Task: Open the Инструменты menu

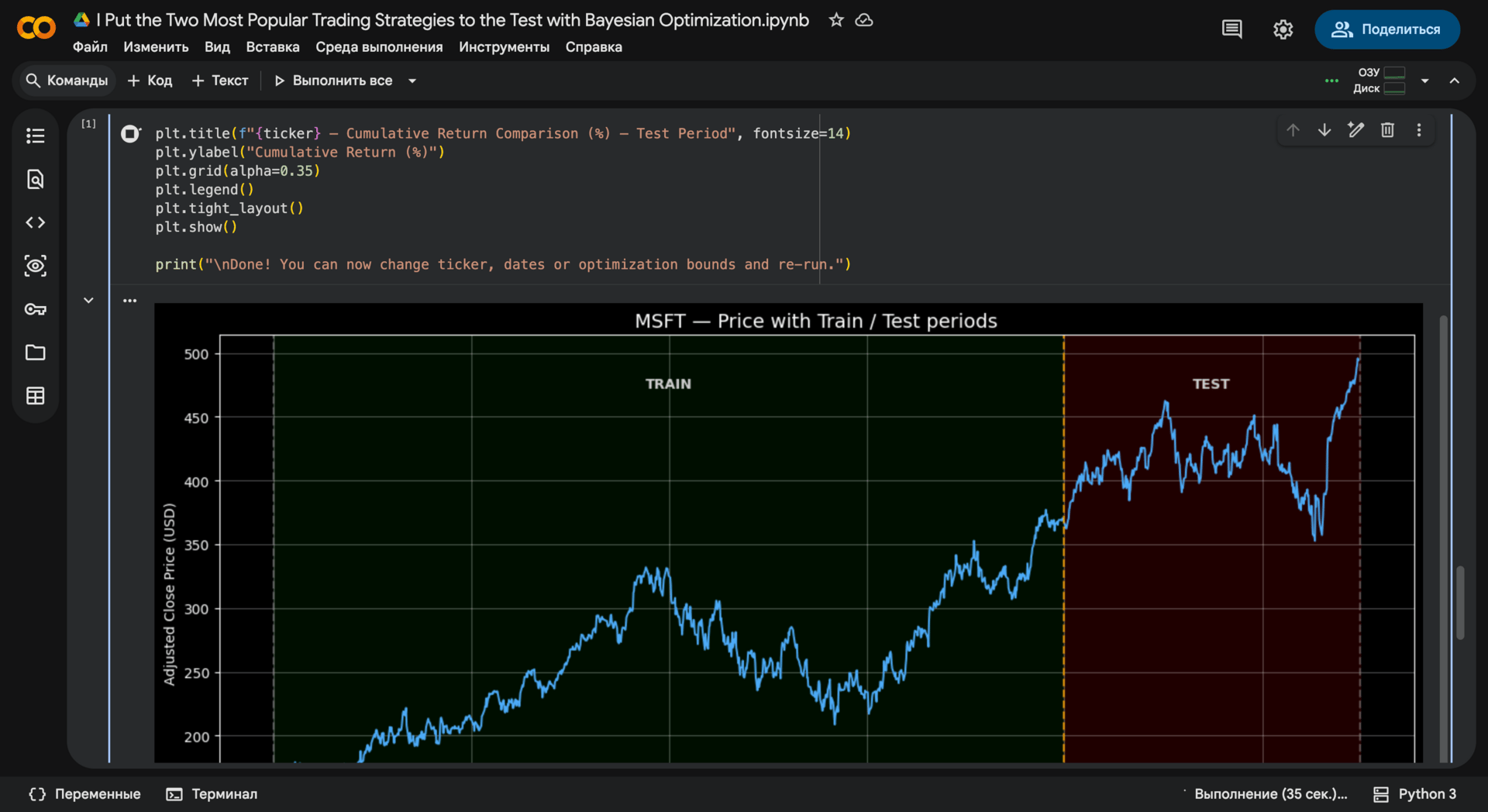Action: 504,47
